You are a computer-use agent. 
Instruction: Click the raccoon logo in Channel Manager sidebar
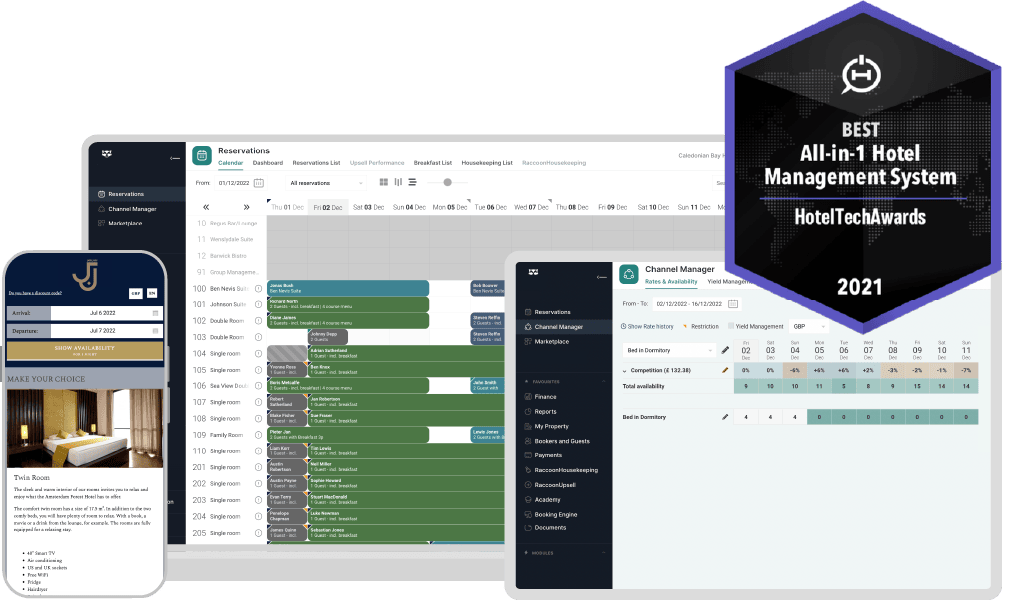(534, 272)
